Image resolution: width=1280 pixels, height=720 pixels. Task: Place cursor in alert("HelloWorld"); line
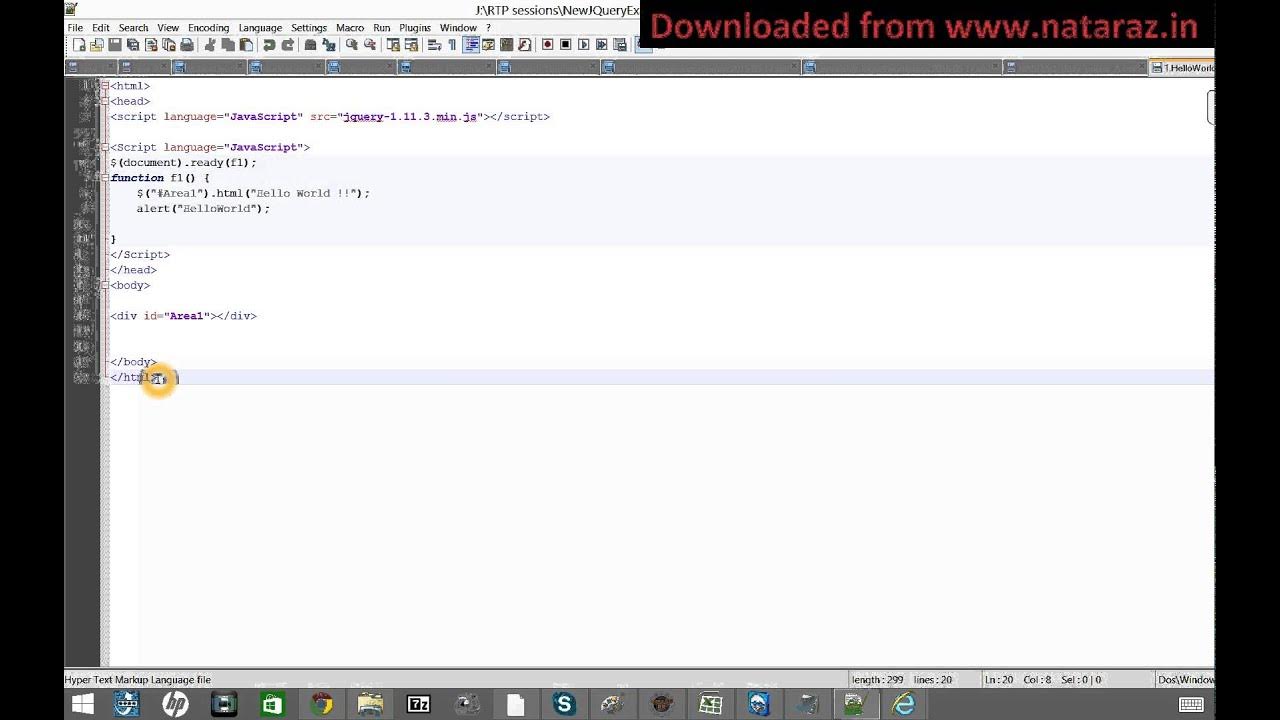(203, 208)
